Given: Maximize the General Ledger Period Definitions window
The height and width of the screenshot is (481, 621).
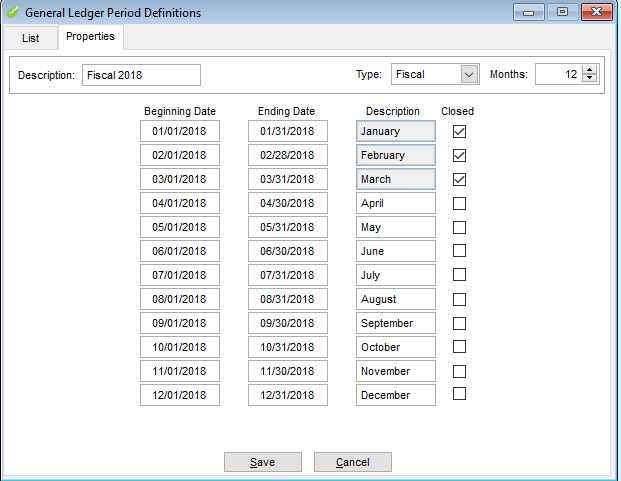Looking at the screenshot, I should [x=562, y=12].
